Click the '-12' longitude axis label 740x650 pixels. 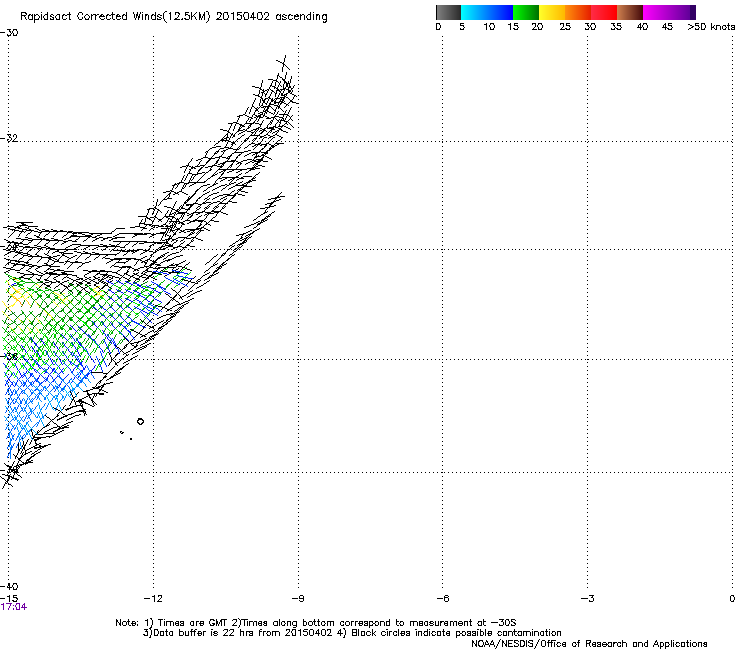152,599
